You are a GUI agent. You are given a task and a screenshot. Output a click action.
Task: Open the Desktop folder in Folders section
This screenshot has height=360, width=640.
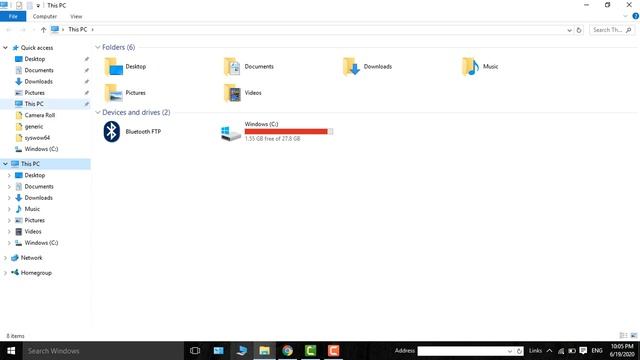(126, 67)
